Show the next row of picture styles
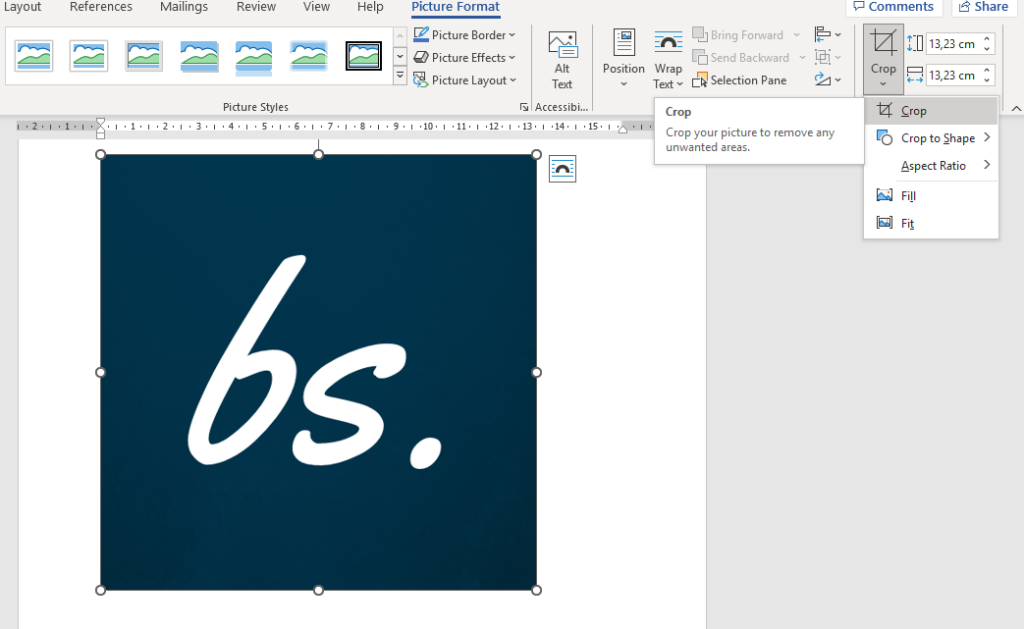Screen dimensions: 1024x629 [400, 57]
